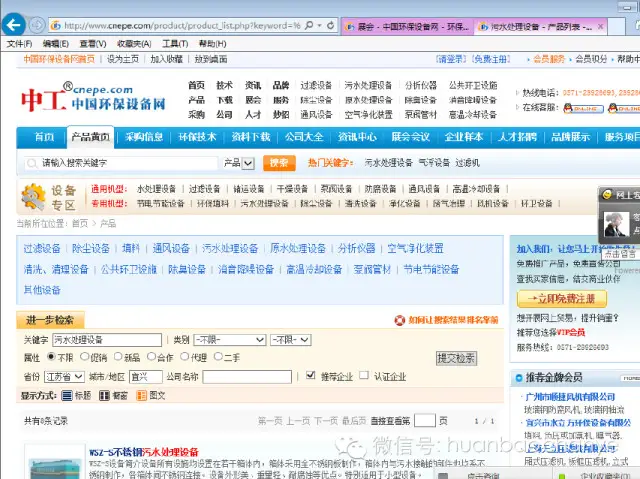
Task: Uncheck the 推荐企业 checkbox
Action: tap(311, 375)
